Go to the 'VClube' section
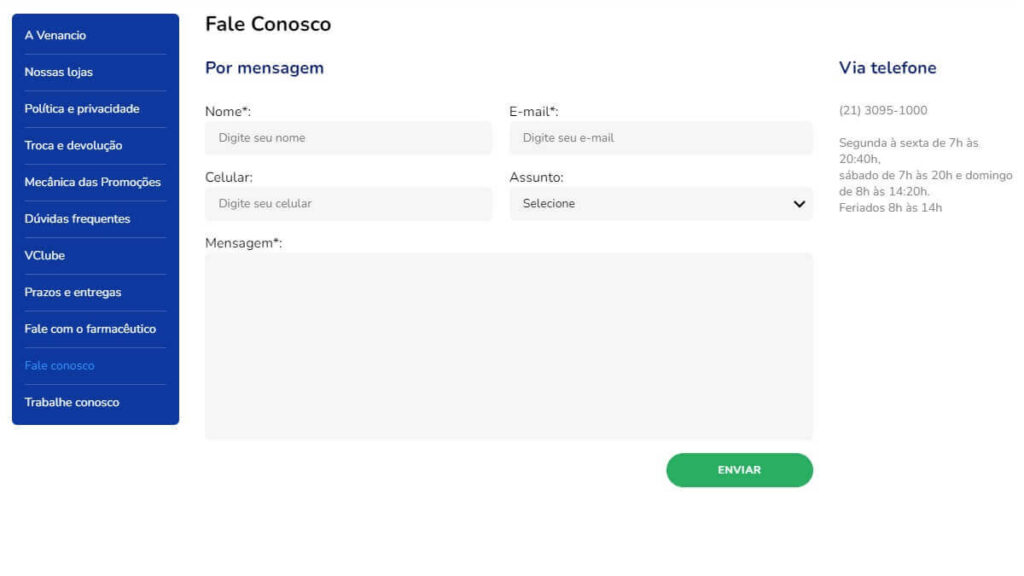The image size is (1024, 576). coord(43,255)
